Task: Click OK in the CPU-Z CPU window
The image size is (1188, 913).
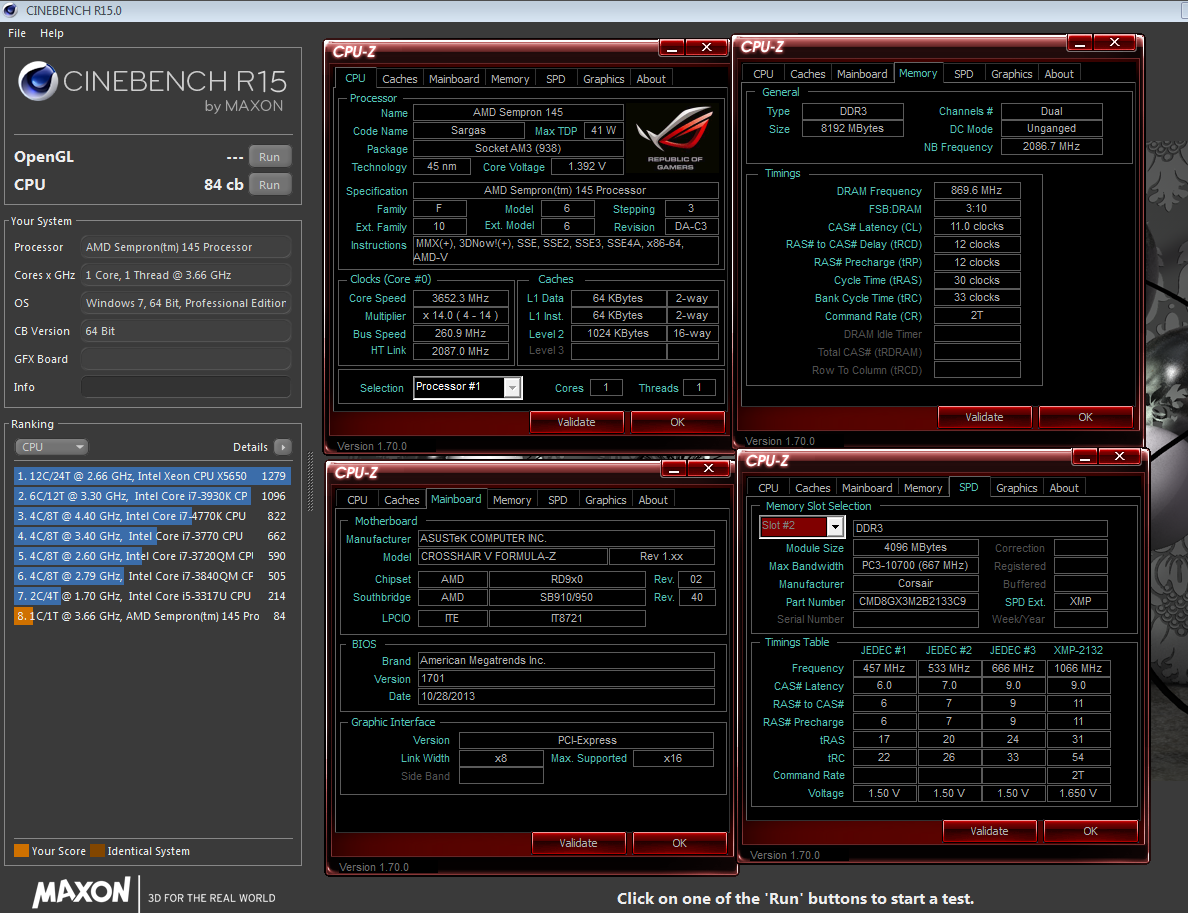Action: tap(677, 422)
